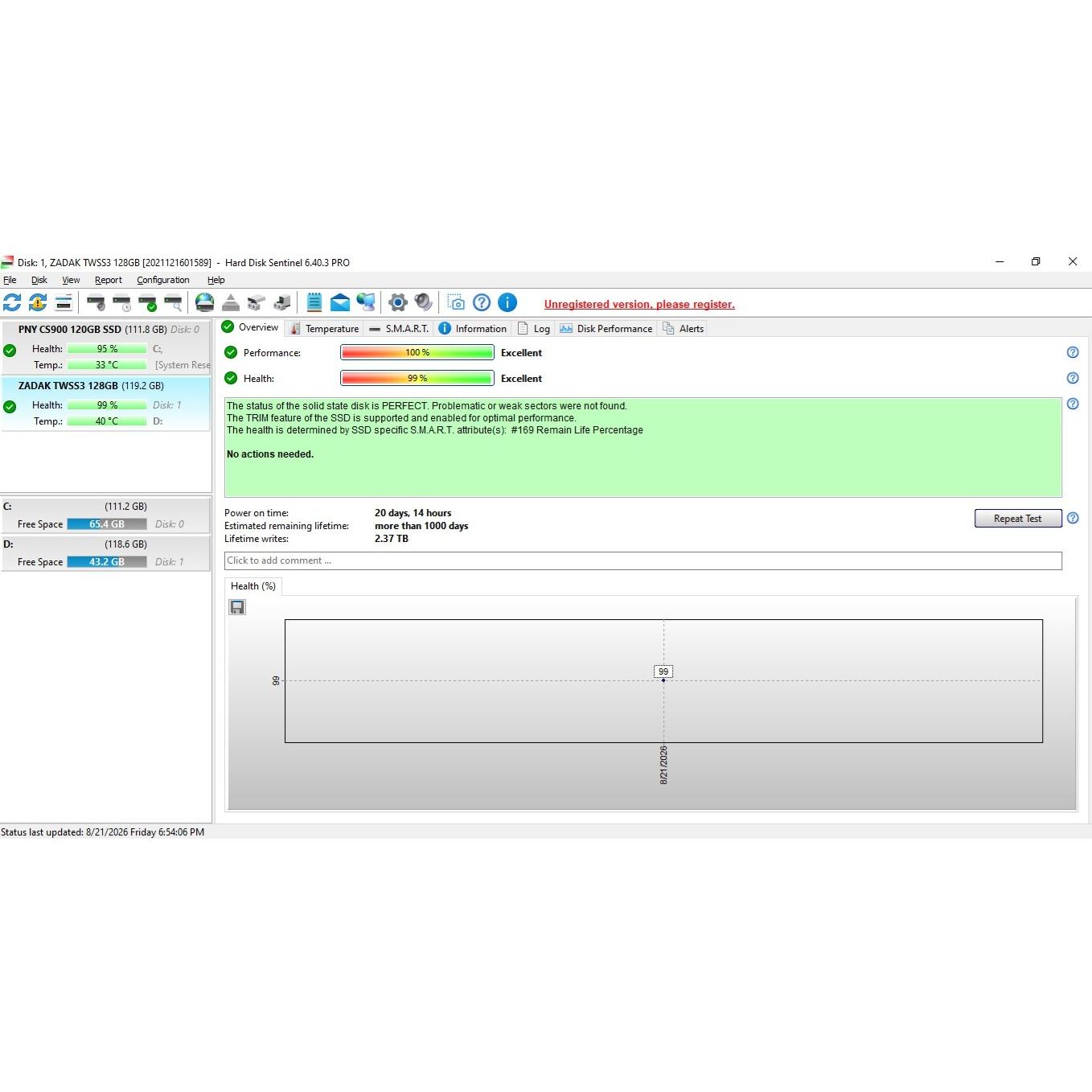The height and width of the screenshot is (1092, 1092).
Task: Click the refresh disk status toolbar icon
Action: 12,302
